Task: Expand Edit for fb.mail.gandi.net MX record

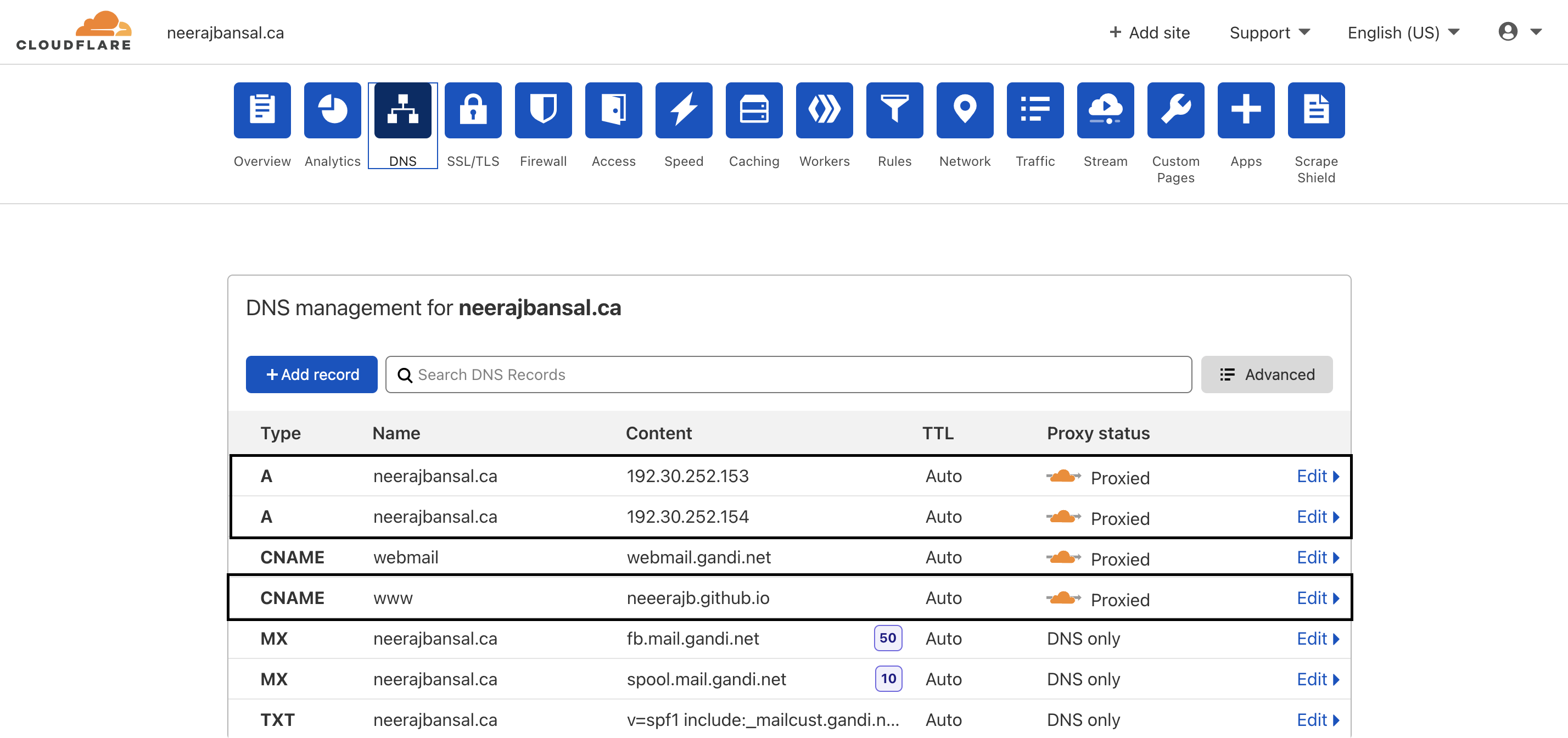Action: (x=1318, y=639)
